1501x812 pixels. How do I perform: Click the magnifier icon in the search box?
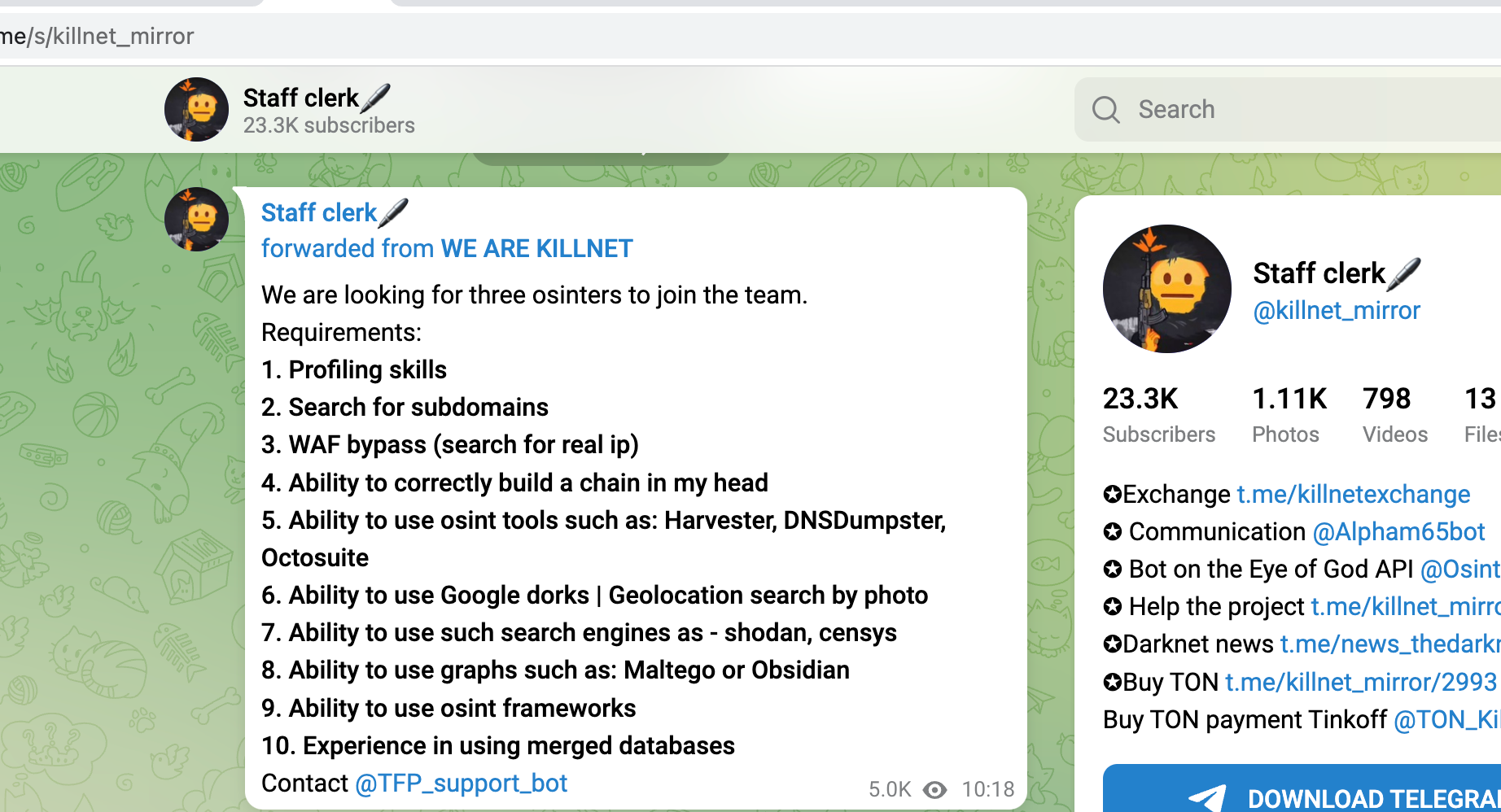(1105, 109)
